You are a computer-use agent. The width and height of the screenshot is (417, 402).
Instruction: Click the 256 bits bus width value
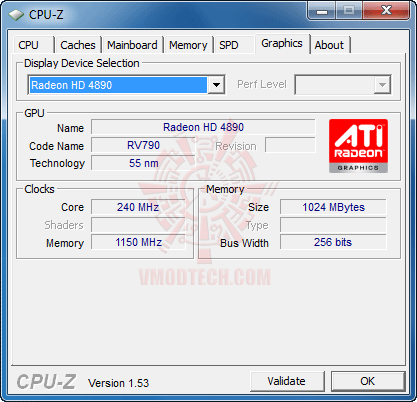333,242
